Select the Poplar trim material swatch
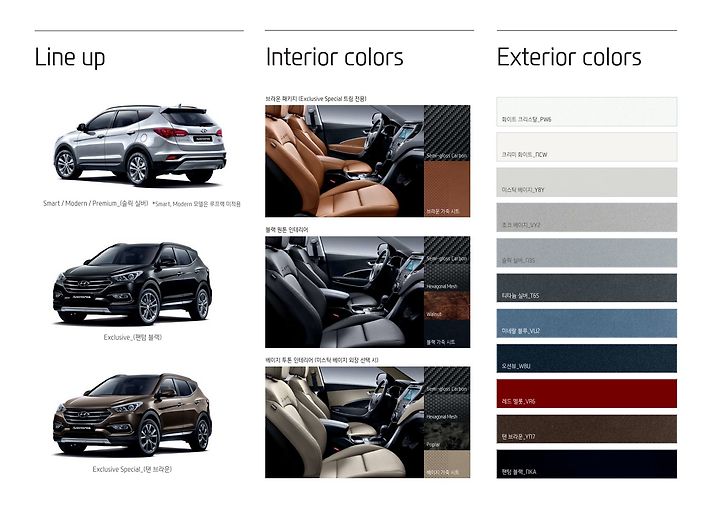This screenshot has width=720, height=509. tap(447, 436)
